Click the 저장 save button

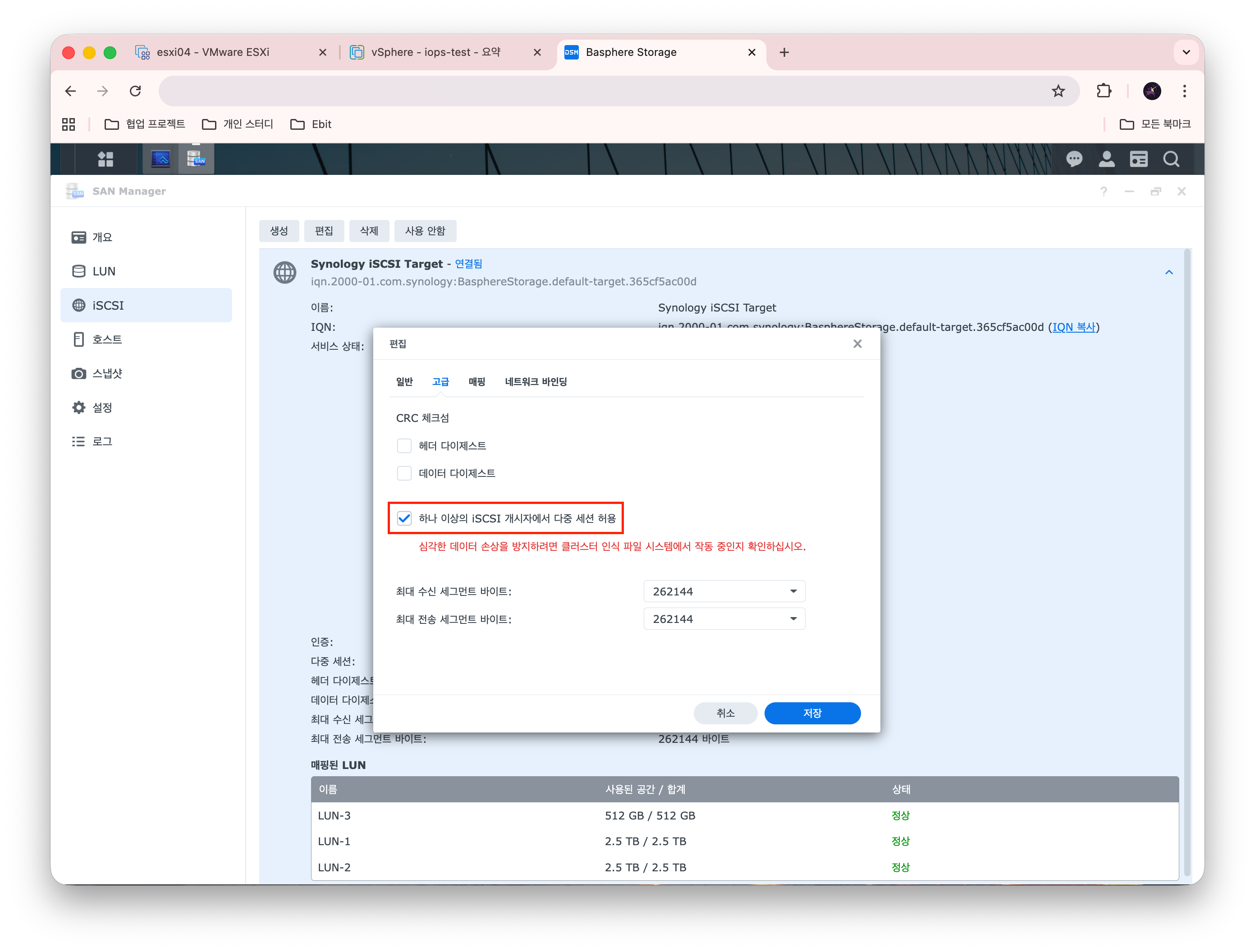pyautogui.click(x=812, y=713)
